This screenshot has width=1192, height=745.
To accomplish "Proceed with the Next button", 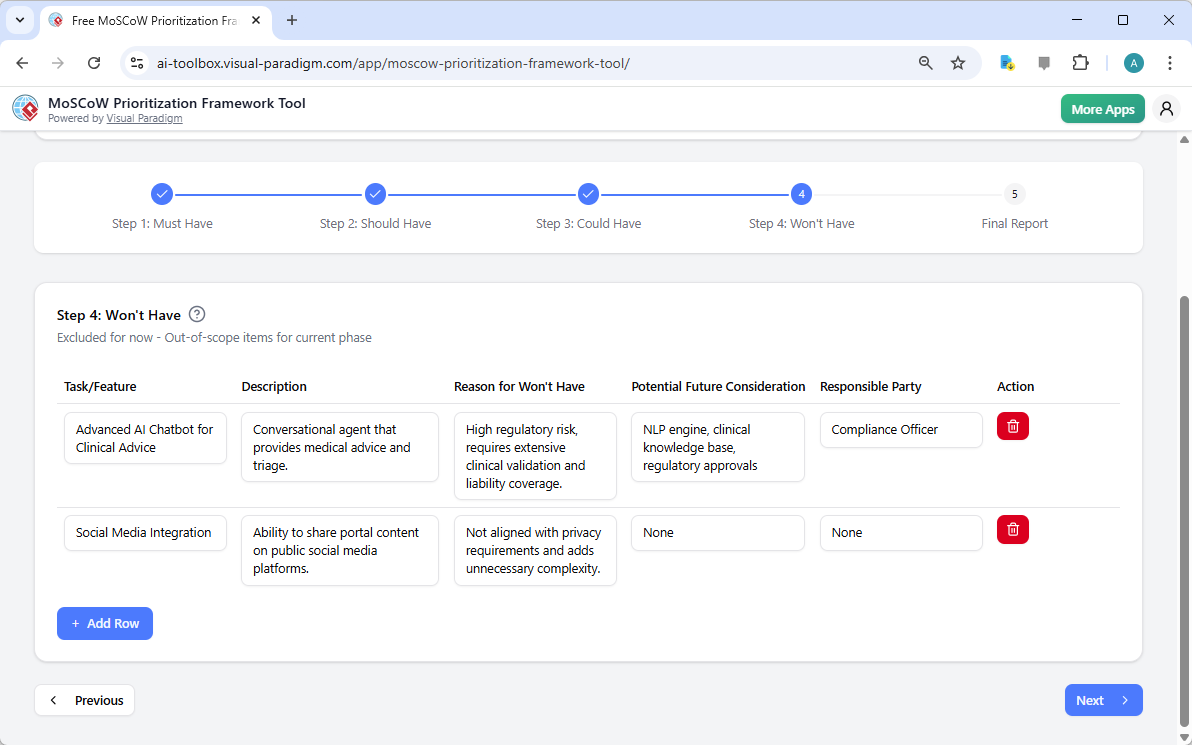I will pos(1103,700).
